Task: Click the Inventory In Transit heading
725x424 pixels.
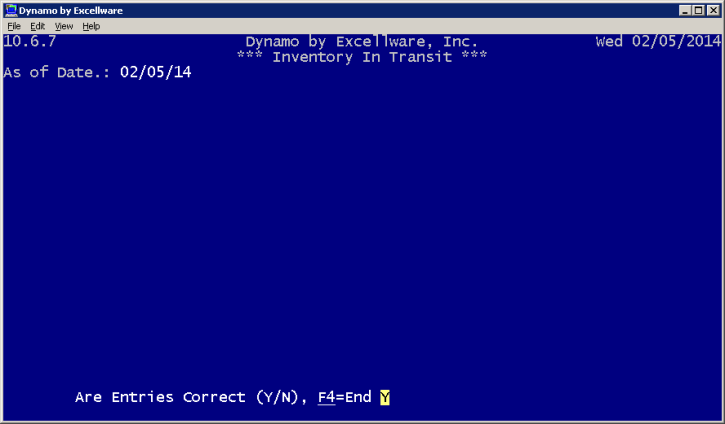Action: pyautogui.click(x=362, y=57)
